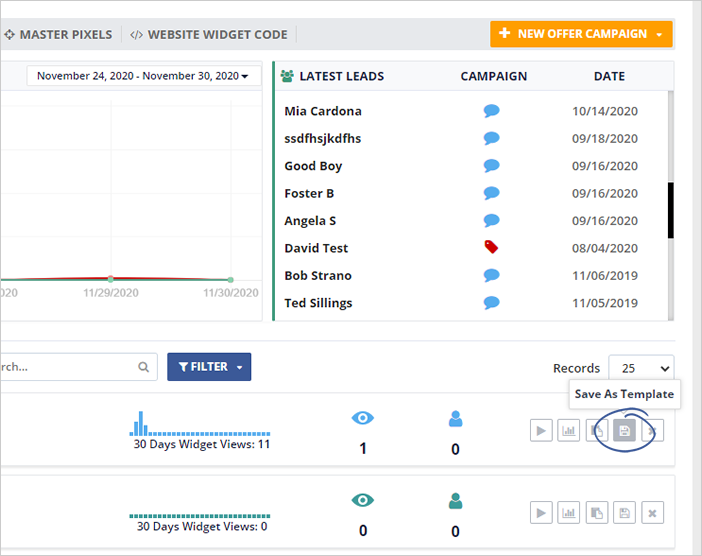The width and height of the screenshot is (702, 556).
Task: Open the Filter dropdown button
Action: click(209, 367)
